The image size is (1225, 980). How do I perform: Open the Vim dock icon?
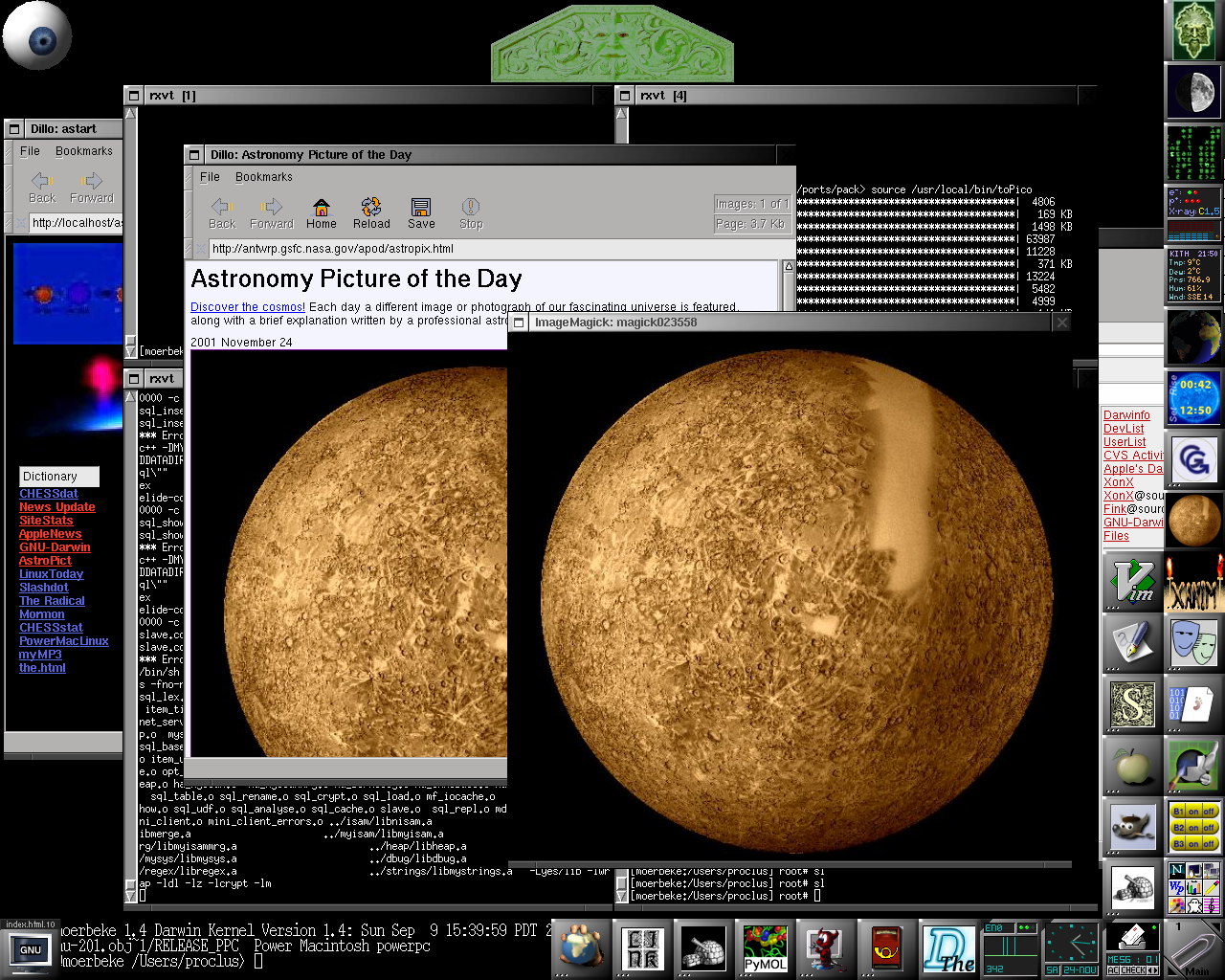[x=1133, y=581]
